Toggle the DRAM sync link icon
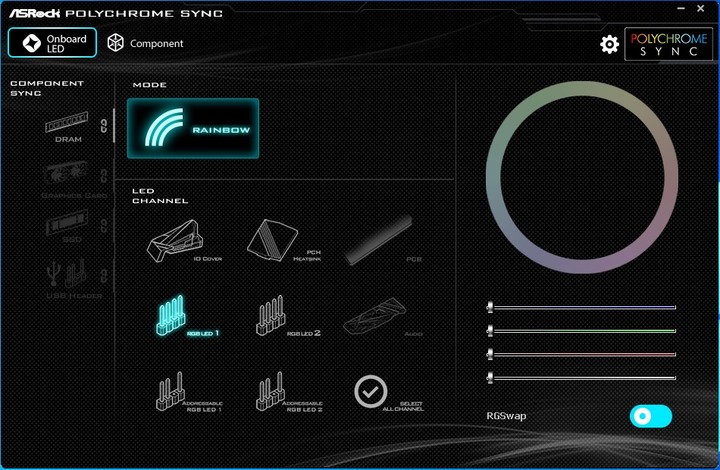 coord(104,126)
